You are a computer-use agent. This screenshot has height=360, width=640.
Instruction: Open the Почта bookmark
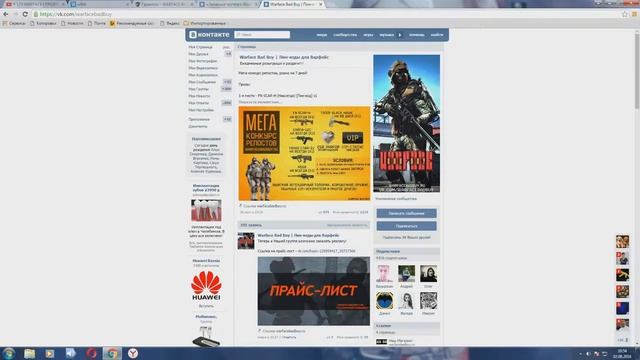click(x=97, y=23)
